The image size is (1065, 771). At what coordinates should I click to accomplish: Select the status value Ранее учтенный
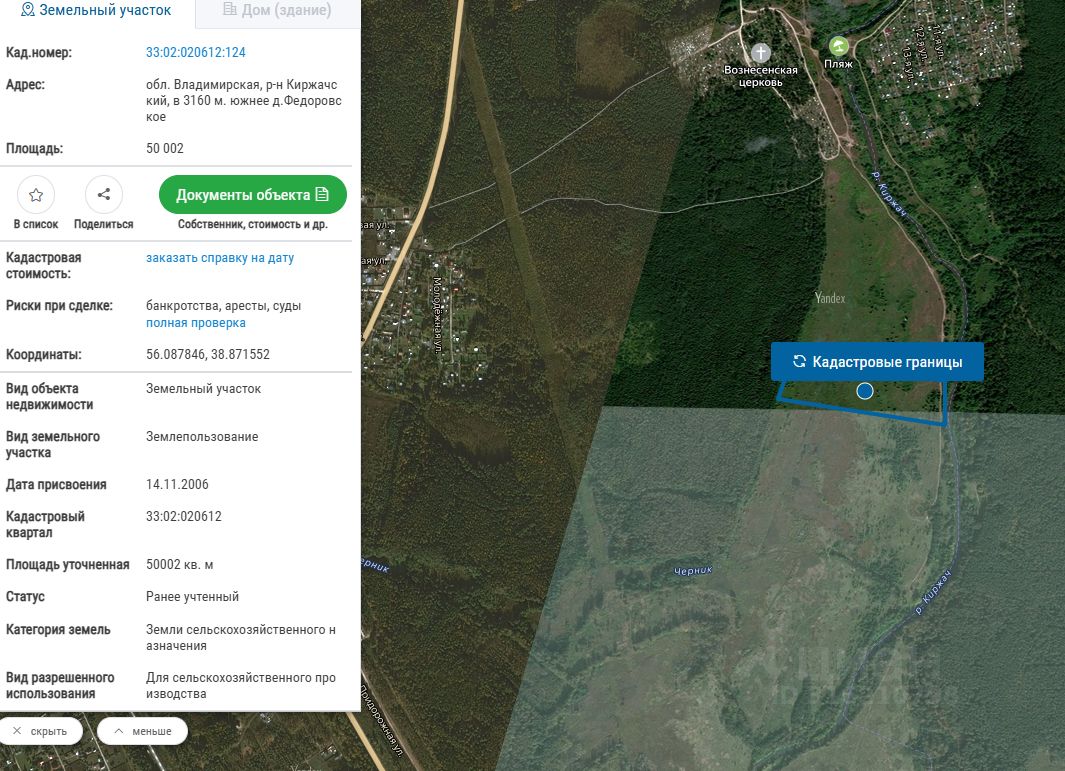pyautogui.click(x=192, y=596)
